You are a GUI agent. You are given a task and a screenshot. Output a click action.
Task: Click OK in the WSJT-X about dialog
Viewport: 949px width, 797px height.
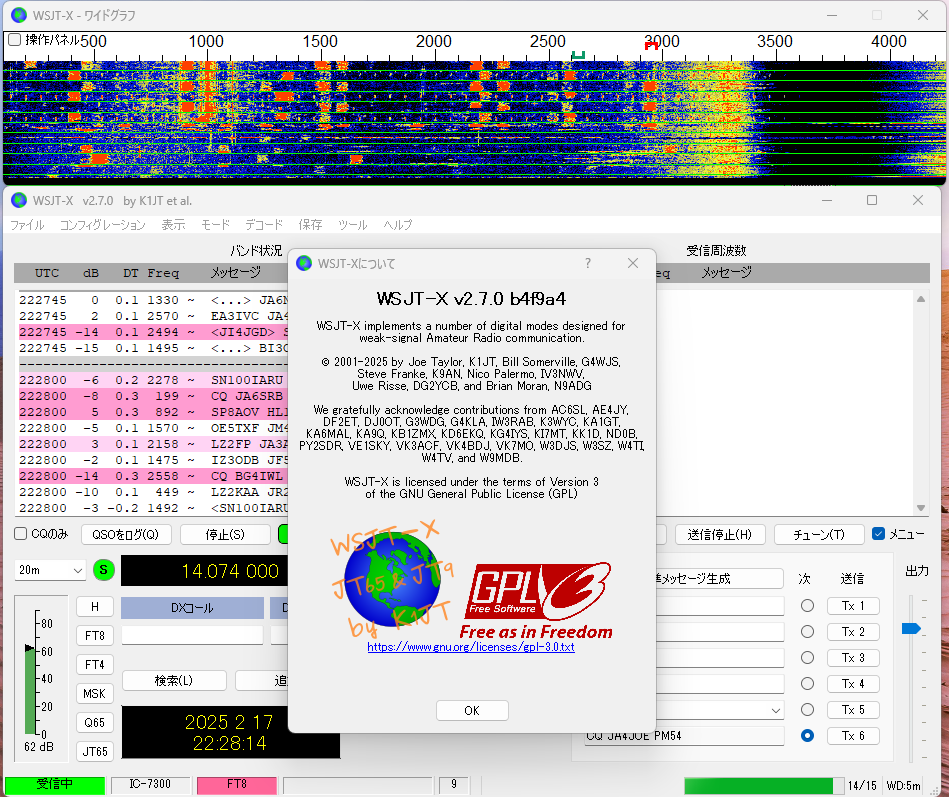click(472, 710)
